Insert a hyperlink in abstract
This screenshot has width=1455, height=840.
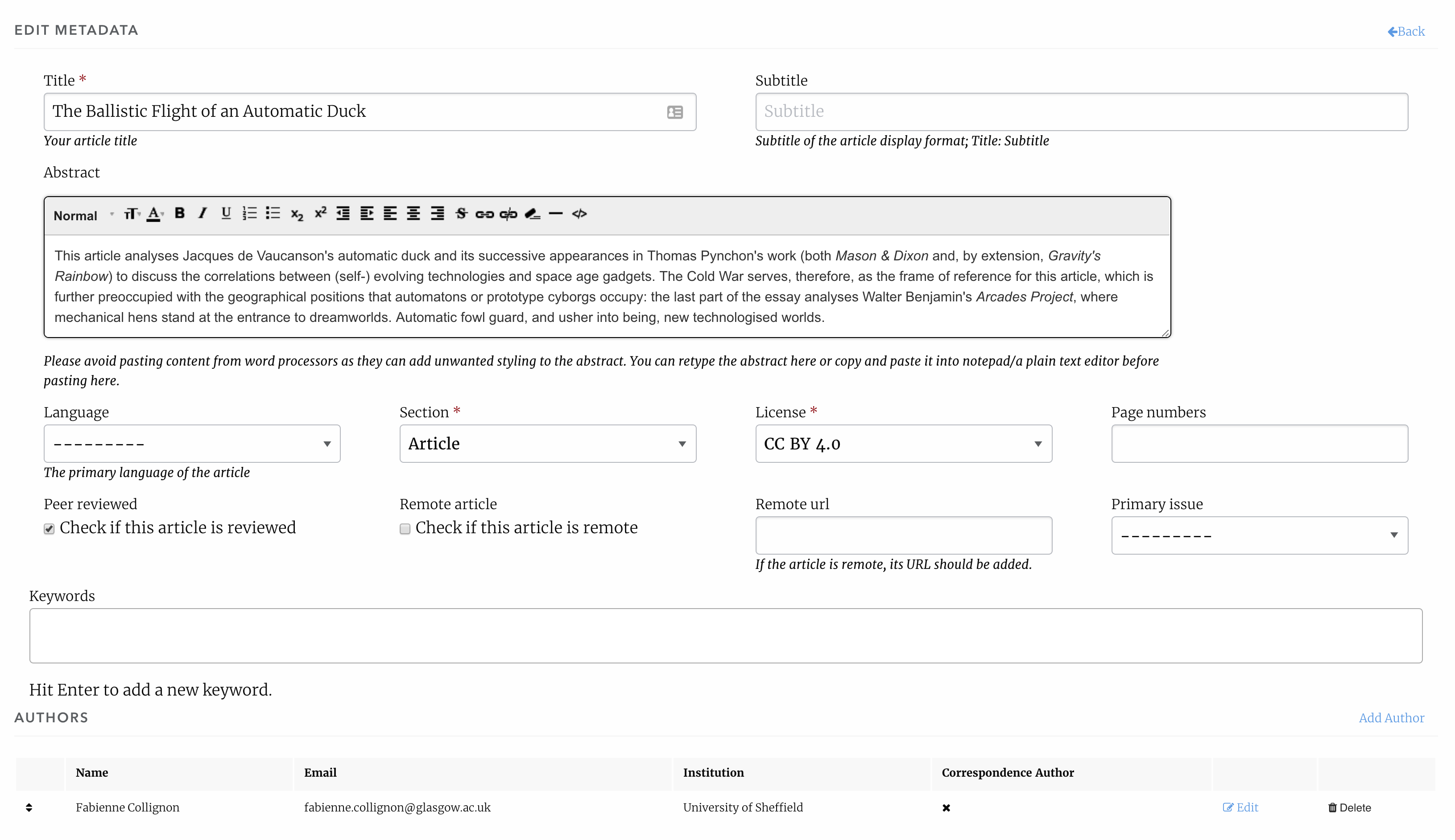[484, 214]
